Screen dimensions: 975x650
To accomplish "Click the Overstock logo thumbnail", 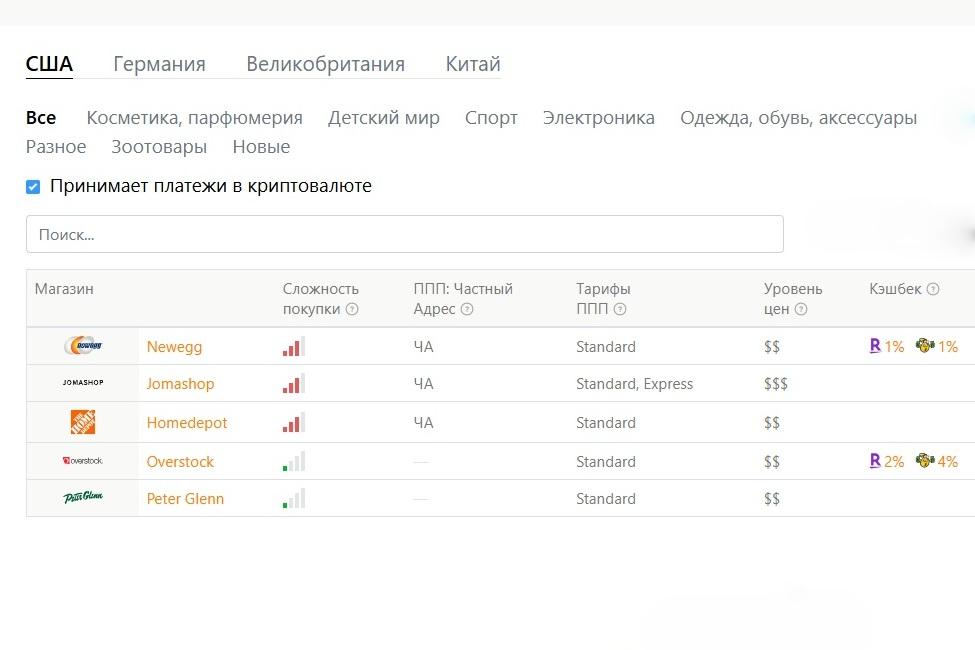I will tap(83, 461).
